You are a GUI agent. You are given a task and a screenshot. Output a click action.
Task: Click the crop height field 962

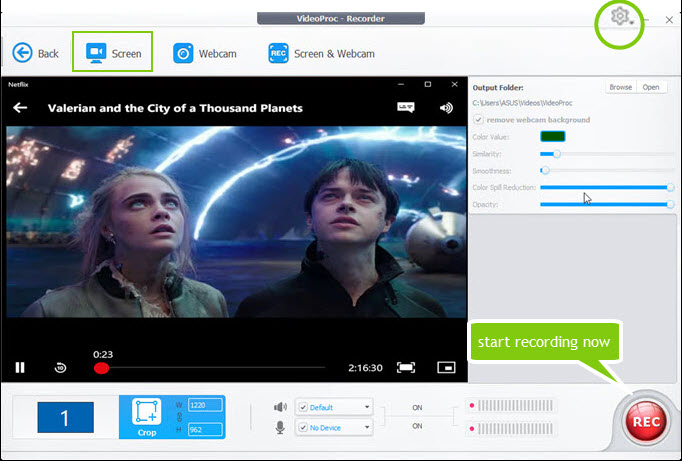pyautogui.click(x=205, y=430)
